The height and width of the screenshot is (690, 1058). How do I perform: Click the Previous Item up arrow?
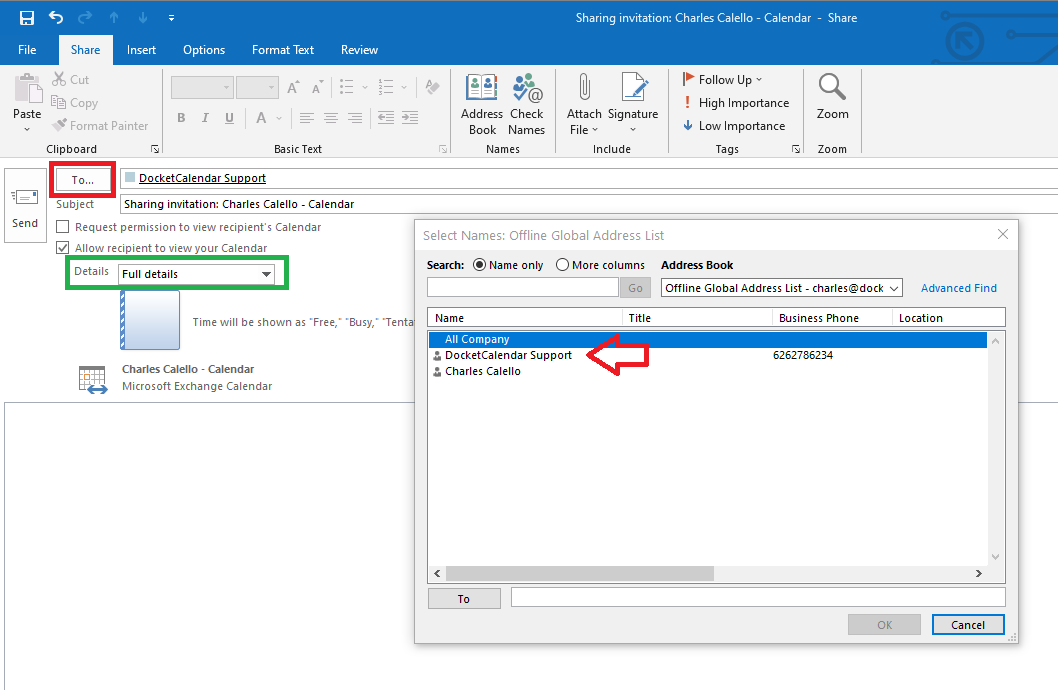coord(114,18)
